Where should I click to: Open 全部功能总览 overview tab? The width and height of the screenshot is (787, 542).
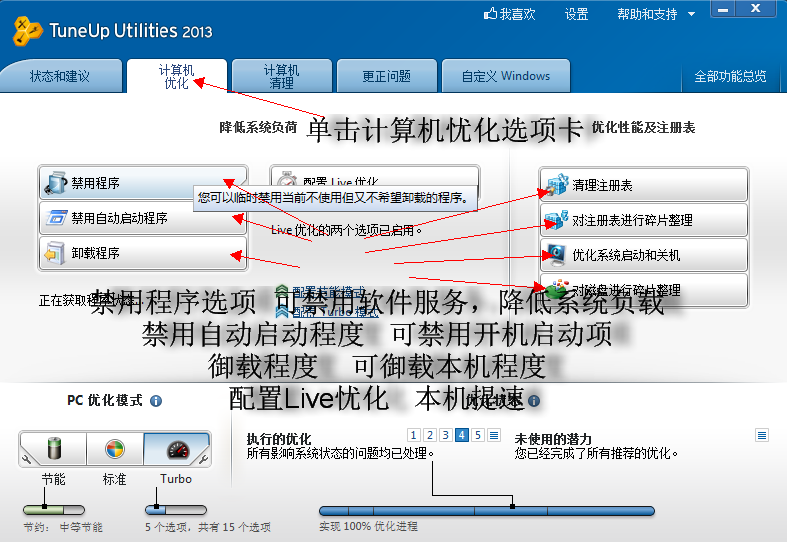click(730, 76)
